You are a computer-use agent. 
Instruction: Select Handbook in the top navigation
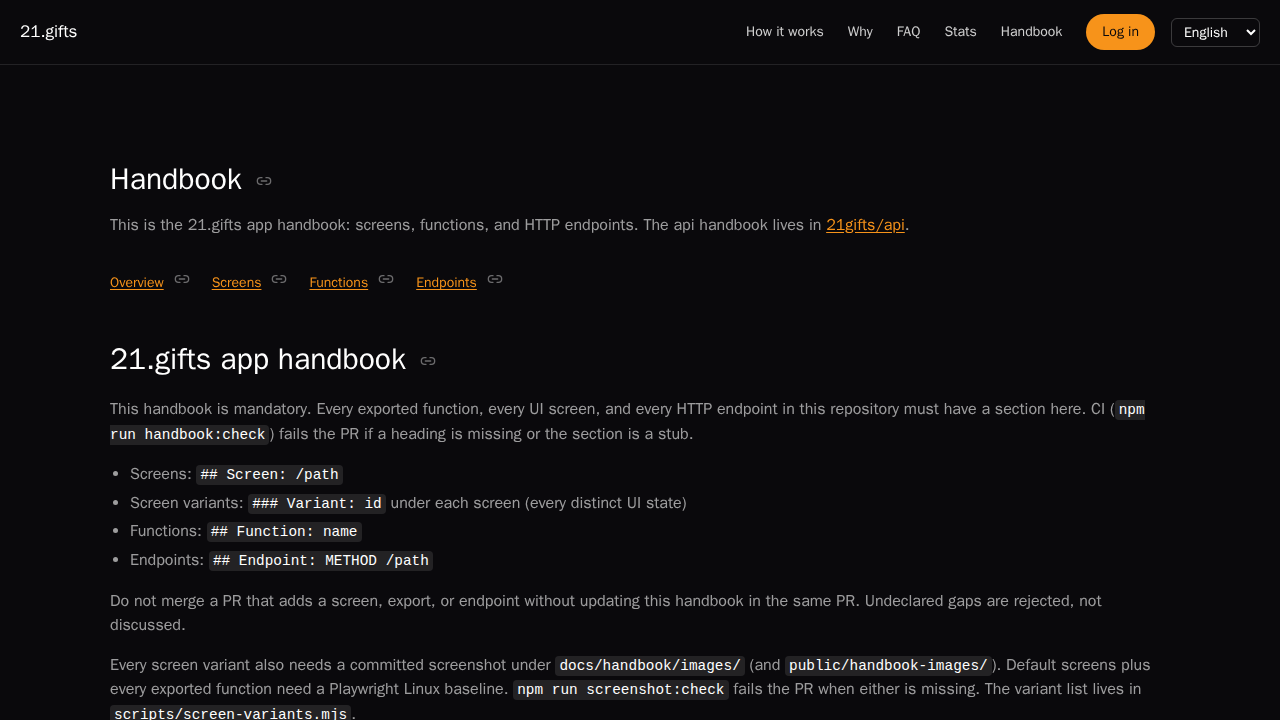pos(1031,32)
